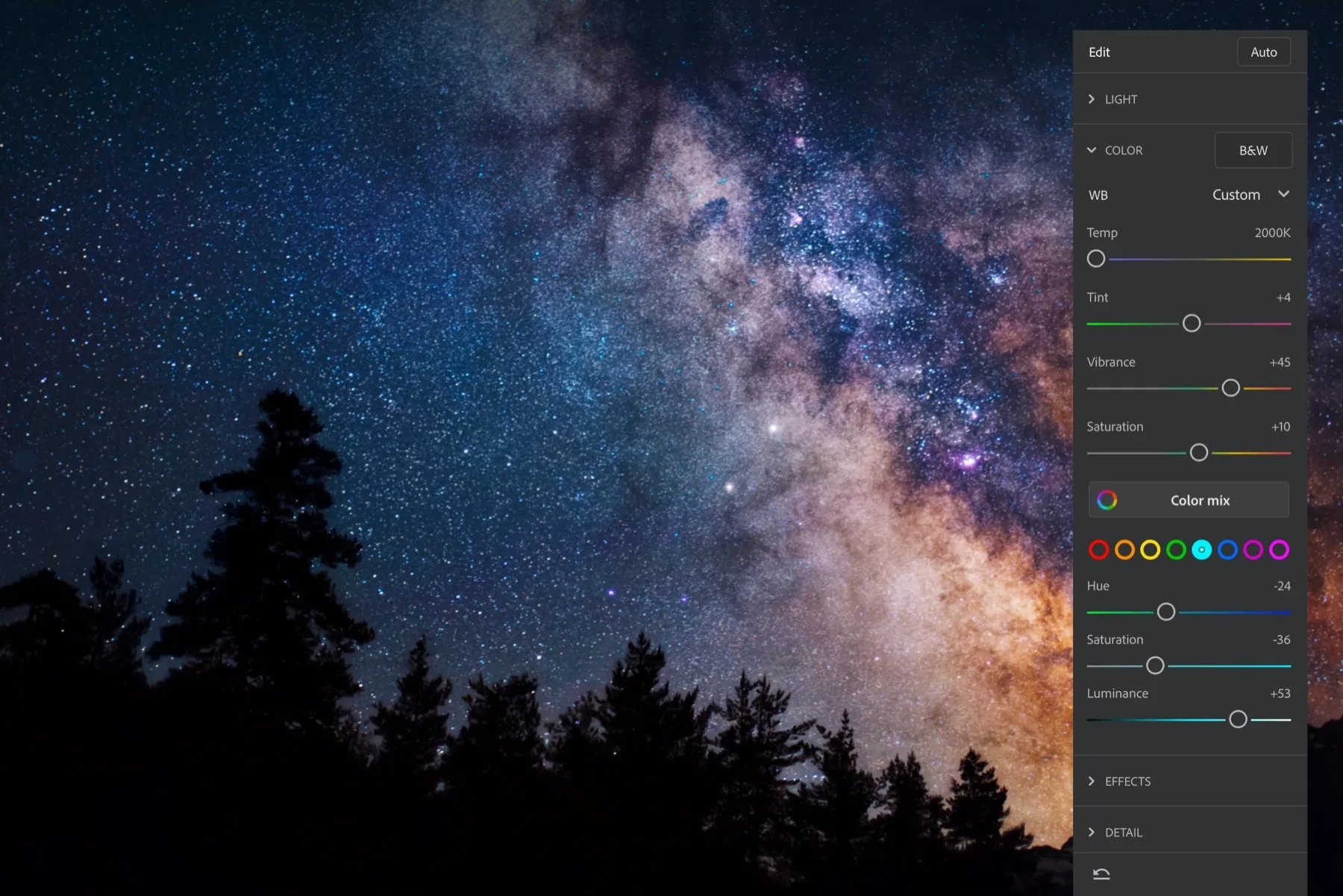Click the Luminance slider handle
Image resolution: width=1343 pixels, height=896 pixels.
click(x=1238, y=719)
